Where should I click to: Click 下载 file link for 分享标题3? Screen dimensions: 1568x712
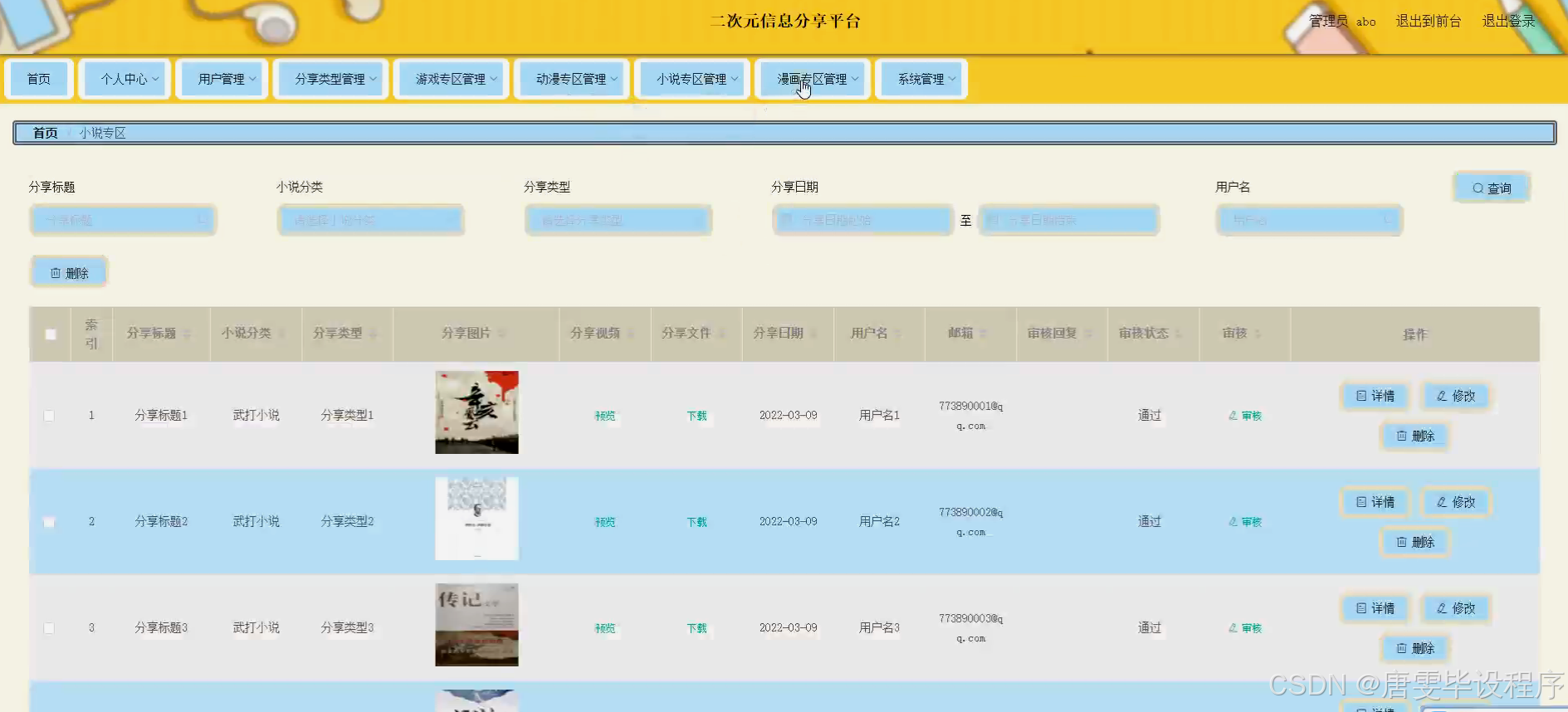pyautogui.click(x=696, y=628)
